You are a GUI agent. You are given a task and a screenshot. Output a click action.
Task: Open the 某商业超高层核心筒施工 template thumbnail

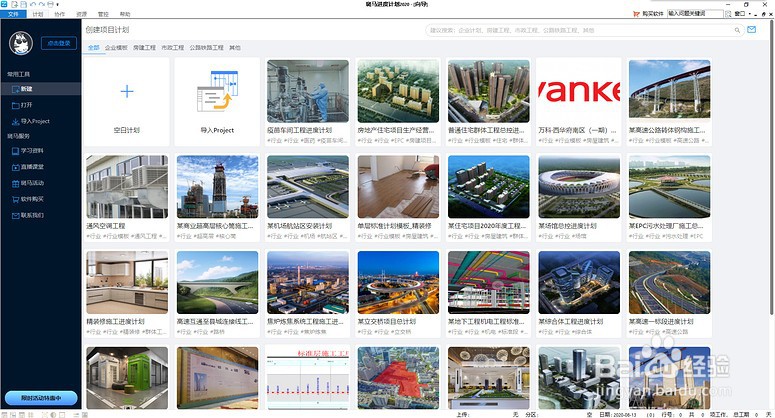click(x=217, y=187)
